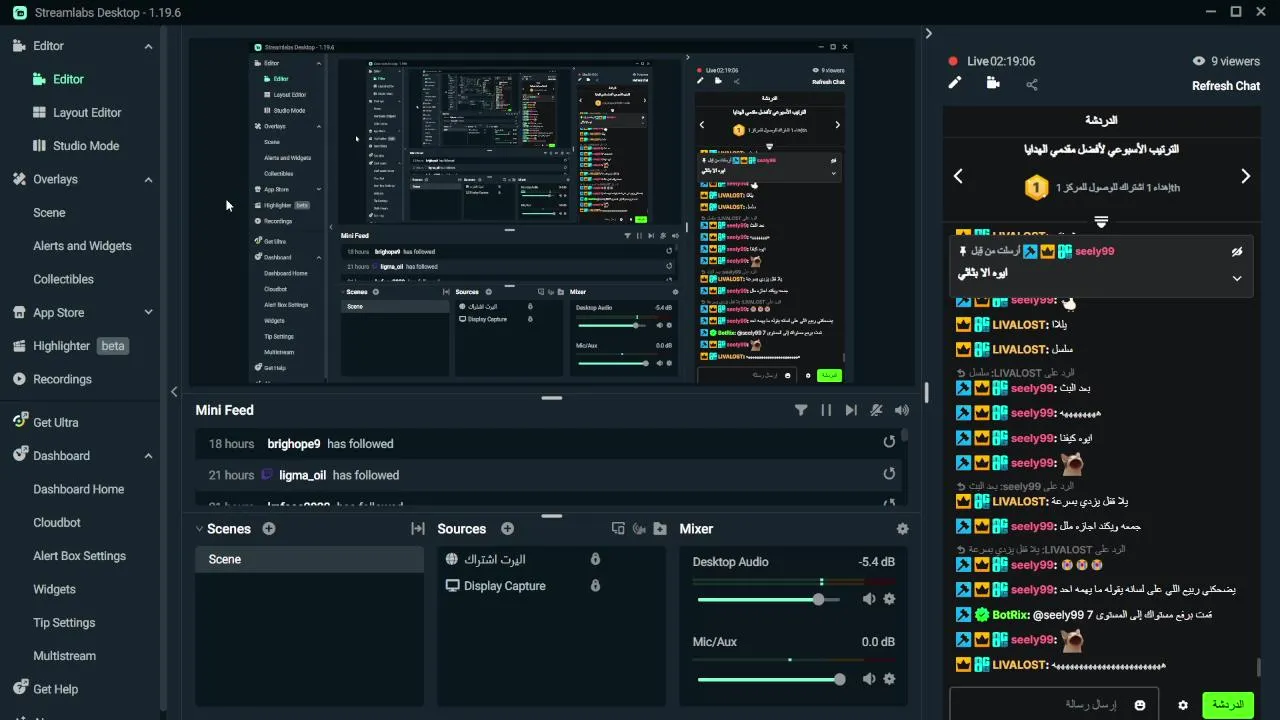Toggle the lock on Display Capture source

click(595, 585)
